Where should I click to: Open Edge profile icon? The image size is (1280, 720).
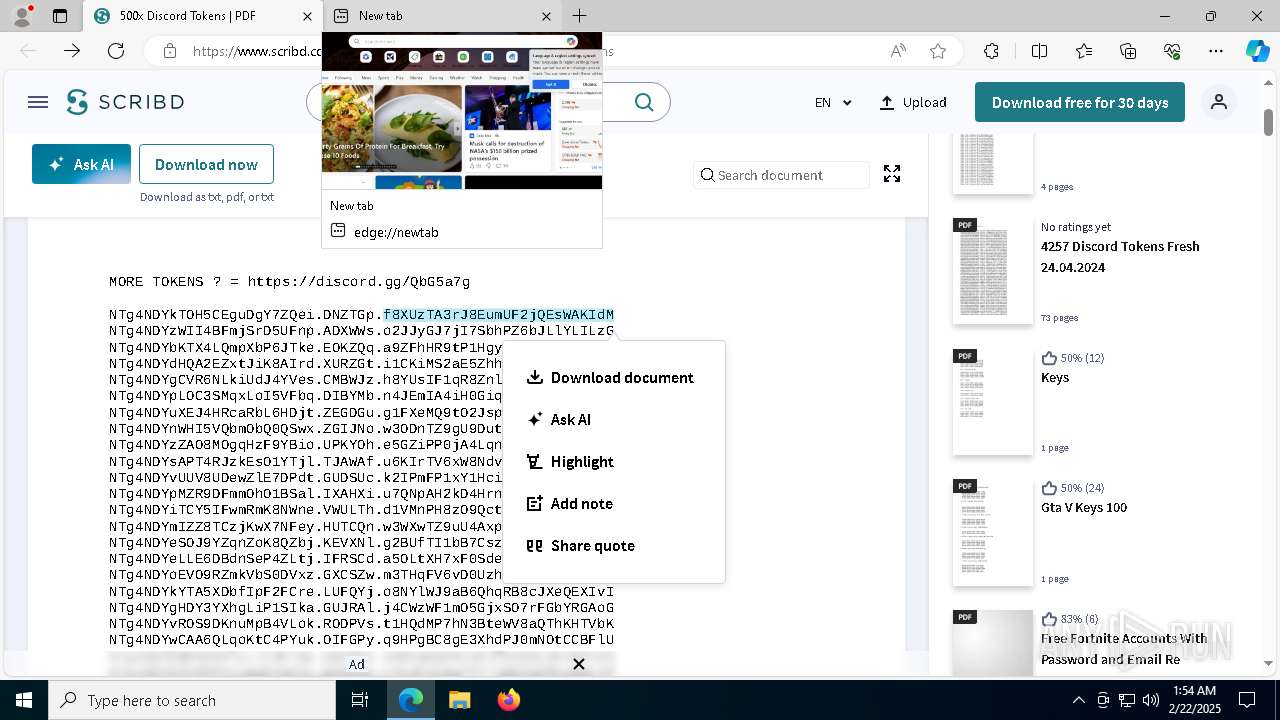[23, 15]
